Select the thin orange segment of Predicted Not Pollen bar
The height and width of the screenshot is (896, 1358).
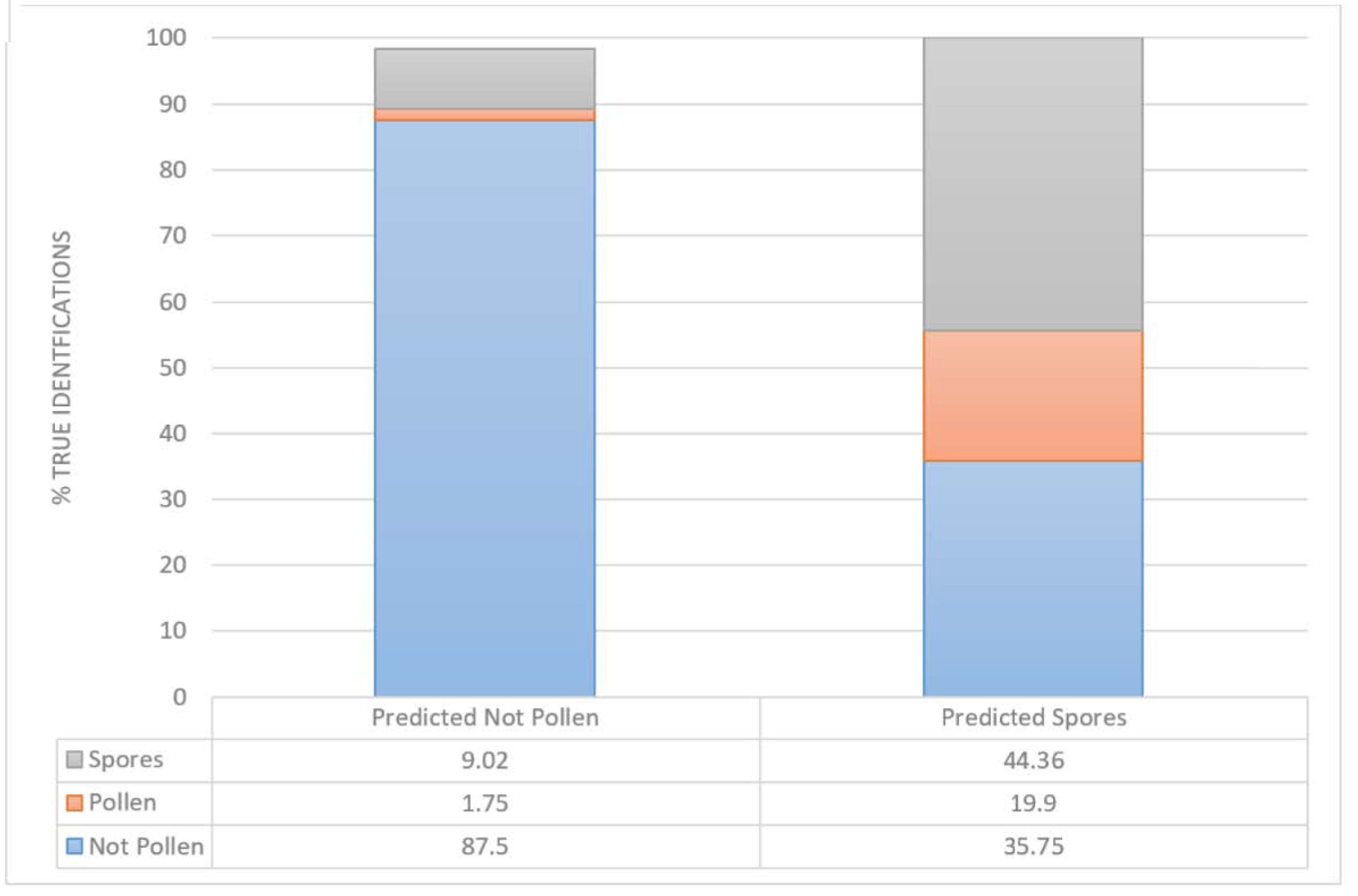coord(485,115)
